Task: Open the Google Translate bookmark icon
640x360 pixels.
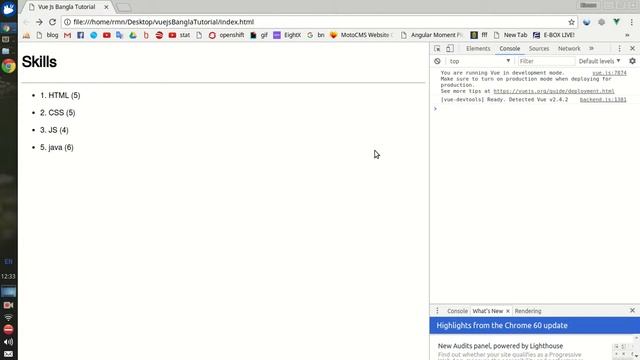Action: pyautogui.click(x=120, y=35)
